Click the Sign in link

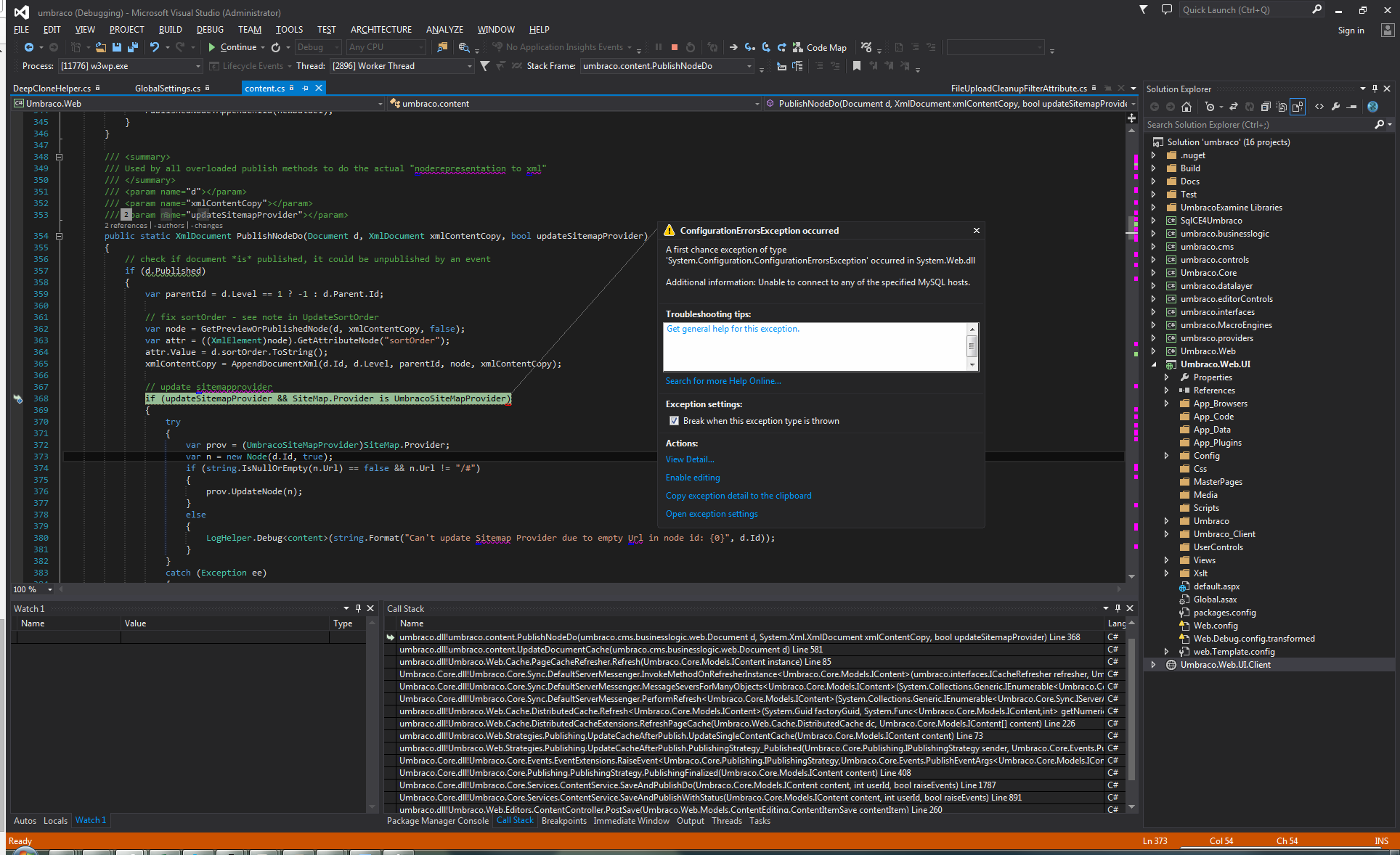(x=1351, y=30)
